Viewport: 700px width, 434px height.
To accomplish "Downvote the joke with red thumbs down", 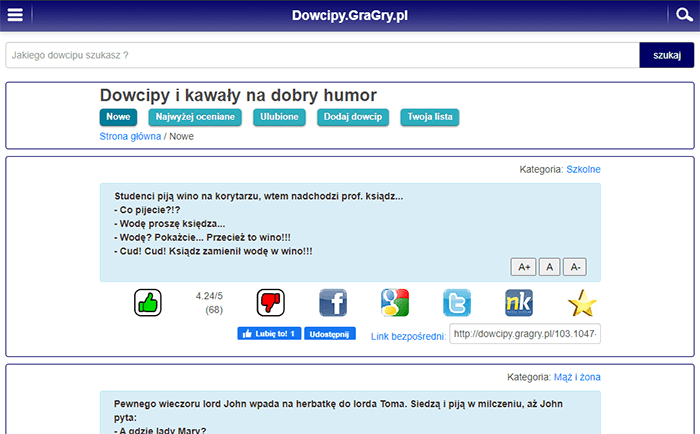I will [271, 302].
